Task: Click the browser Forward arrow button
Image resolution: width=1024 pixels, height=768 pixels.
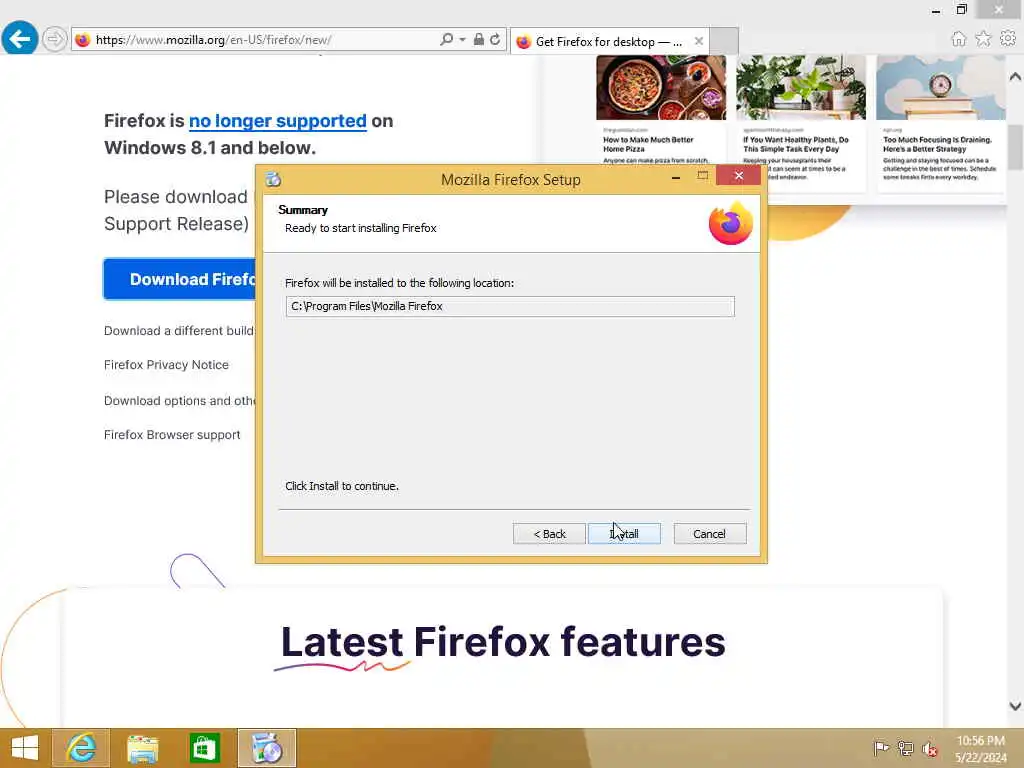Action: (x=55, y=39)
